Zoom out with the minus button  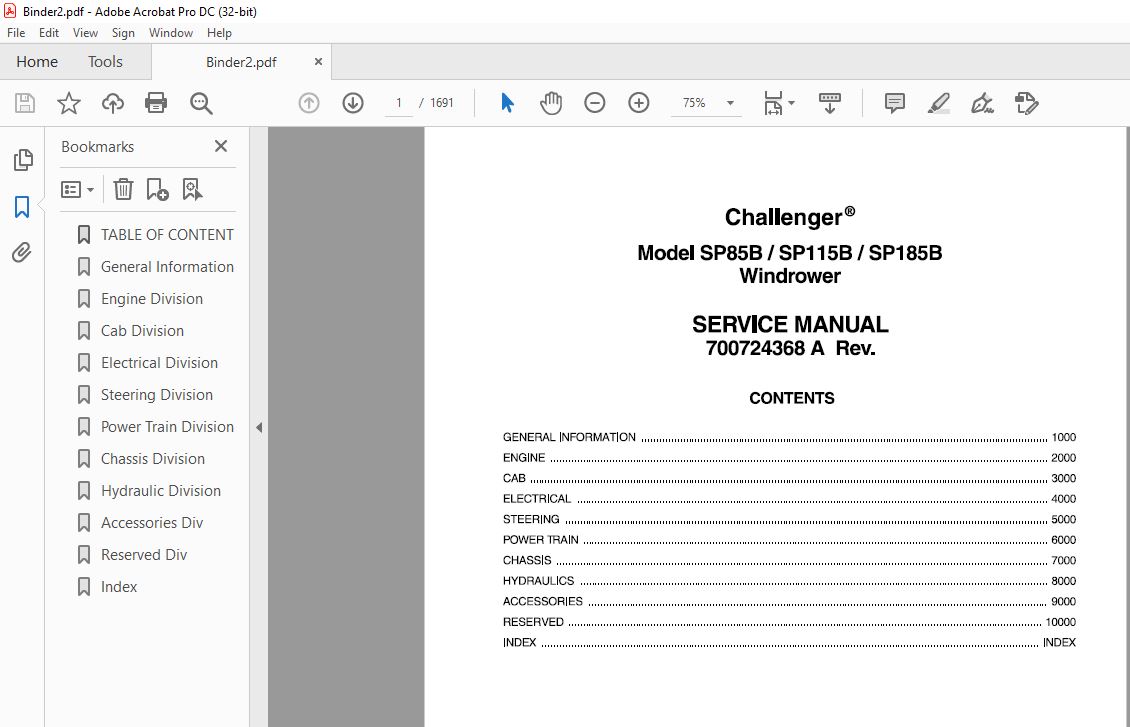pos(595,103)
